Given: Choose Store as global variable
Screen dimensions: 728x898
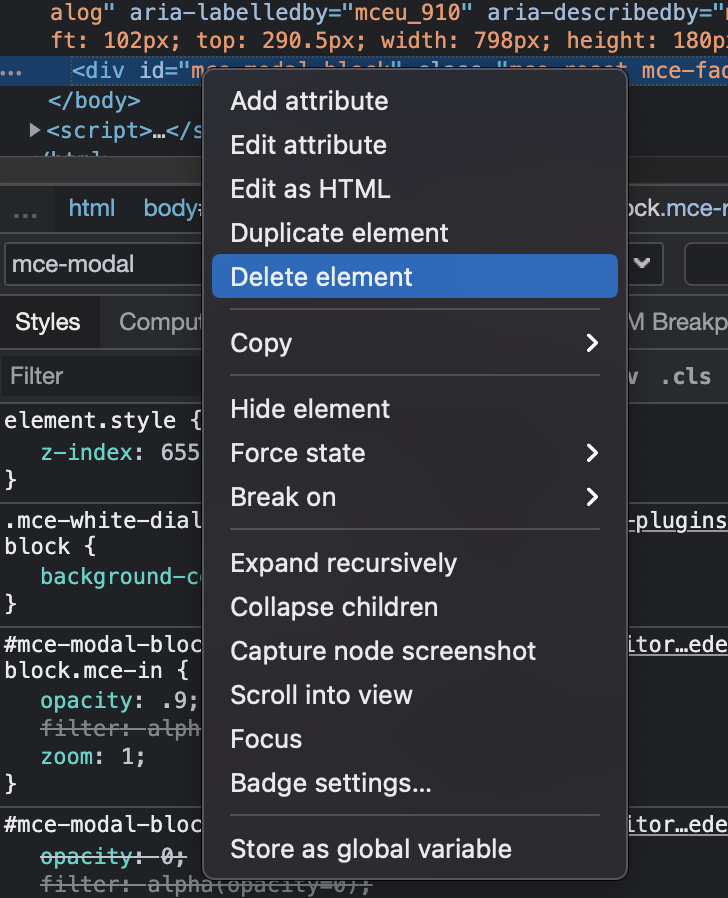Looking at the screenshot, I should [415, 849].
